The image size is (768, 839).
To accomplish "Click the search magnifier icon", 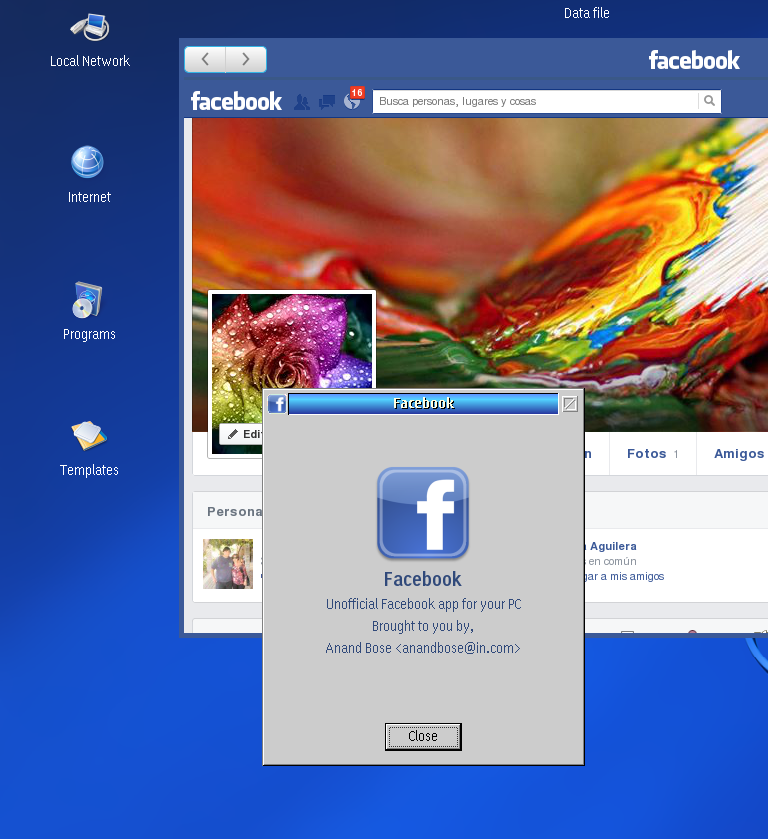I will click(710, 101).
